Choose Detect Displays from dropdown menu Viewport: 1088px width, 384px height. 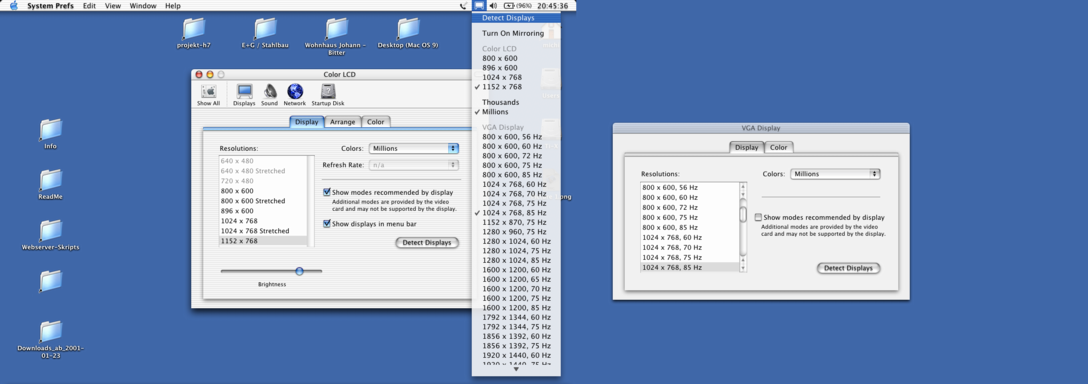[516, 18]
